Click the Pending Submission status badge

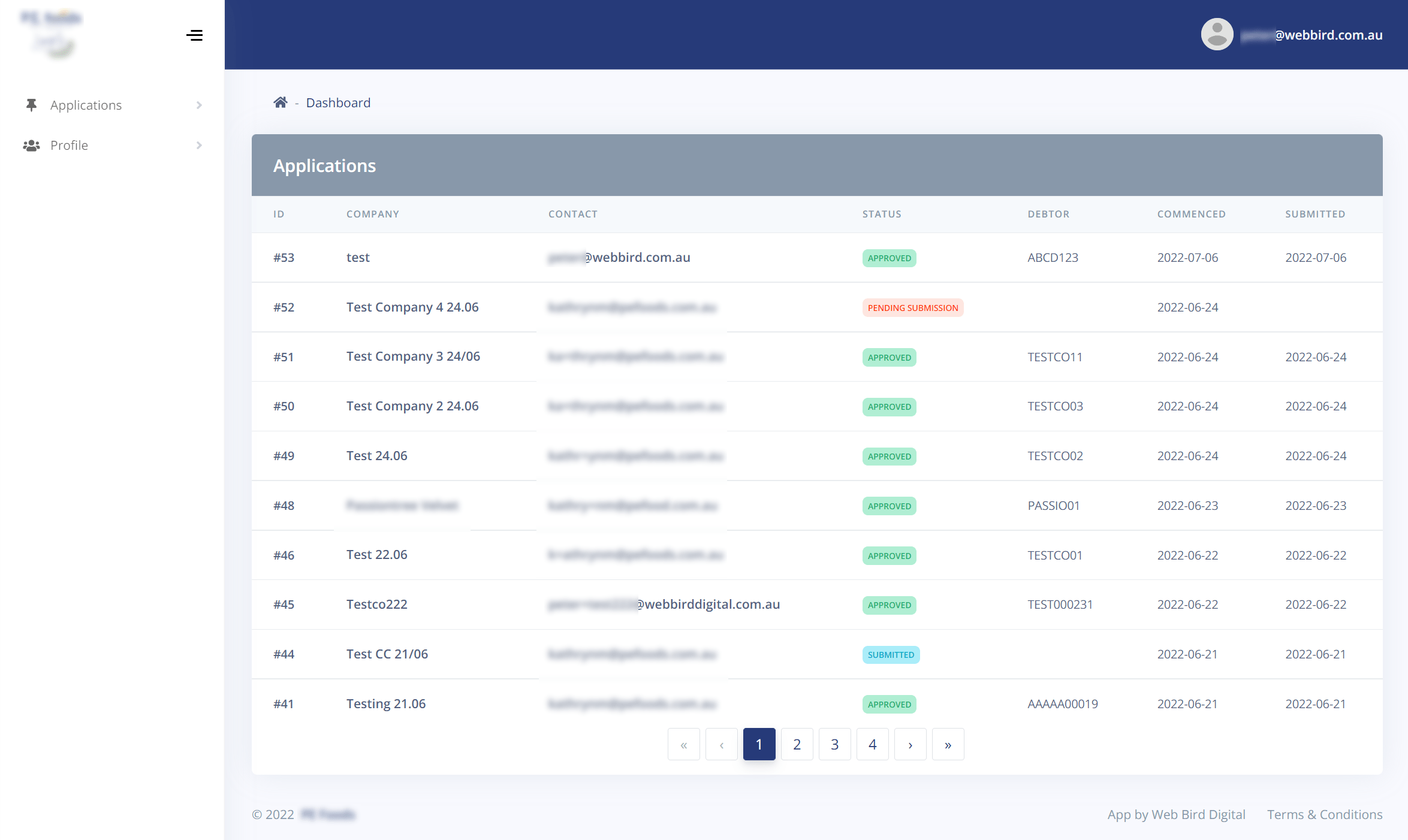pyautogui.click(x=913, y=308)
